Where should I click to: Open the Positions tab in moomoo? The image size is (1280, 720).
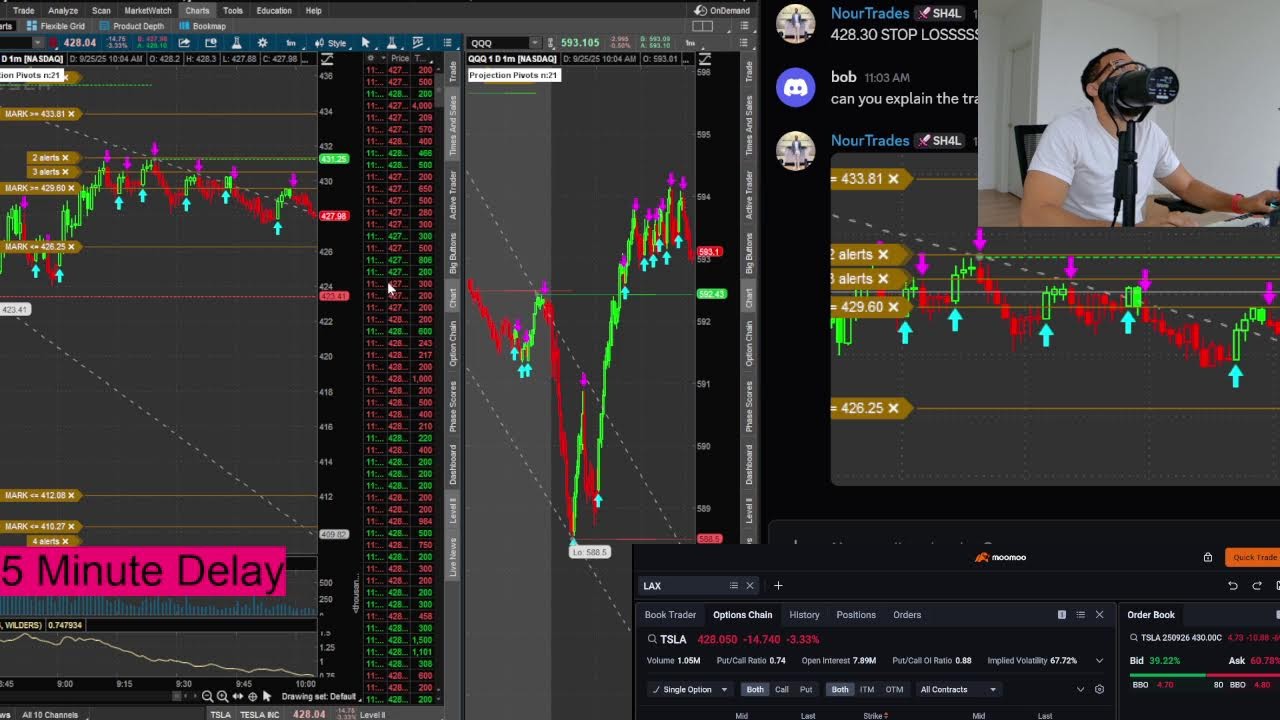[856, 615]
